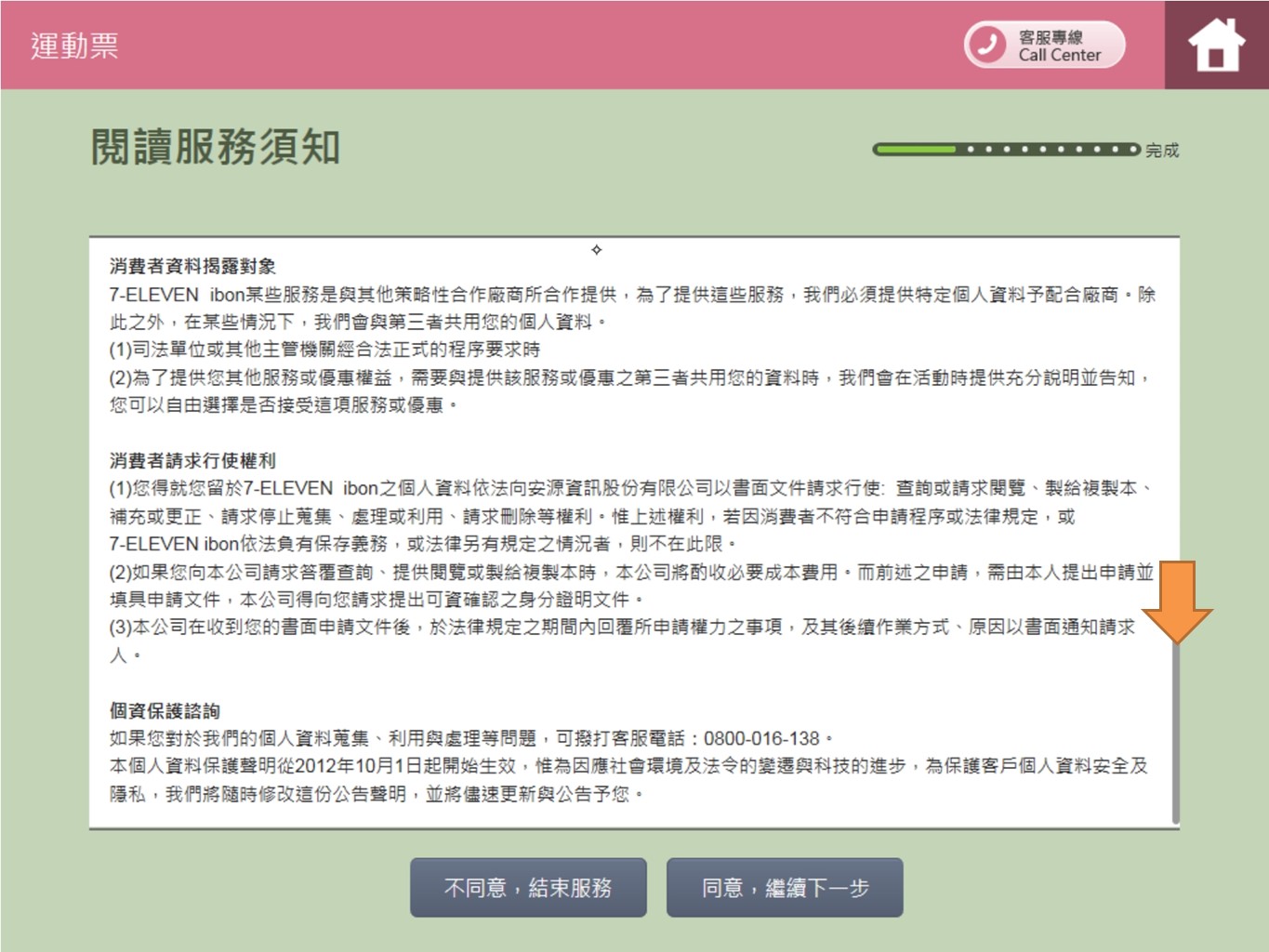
Task: Click the line starting 7-ELEVEN ibon某些服務
Action: tap(632, 295)
